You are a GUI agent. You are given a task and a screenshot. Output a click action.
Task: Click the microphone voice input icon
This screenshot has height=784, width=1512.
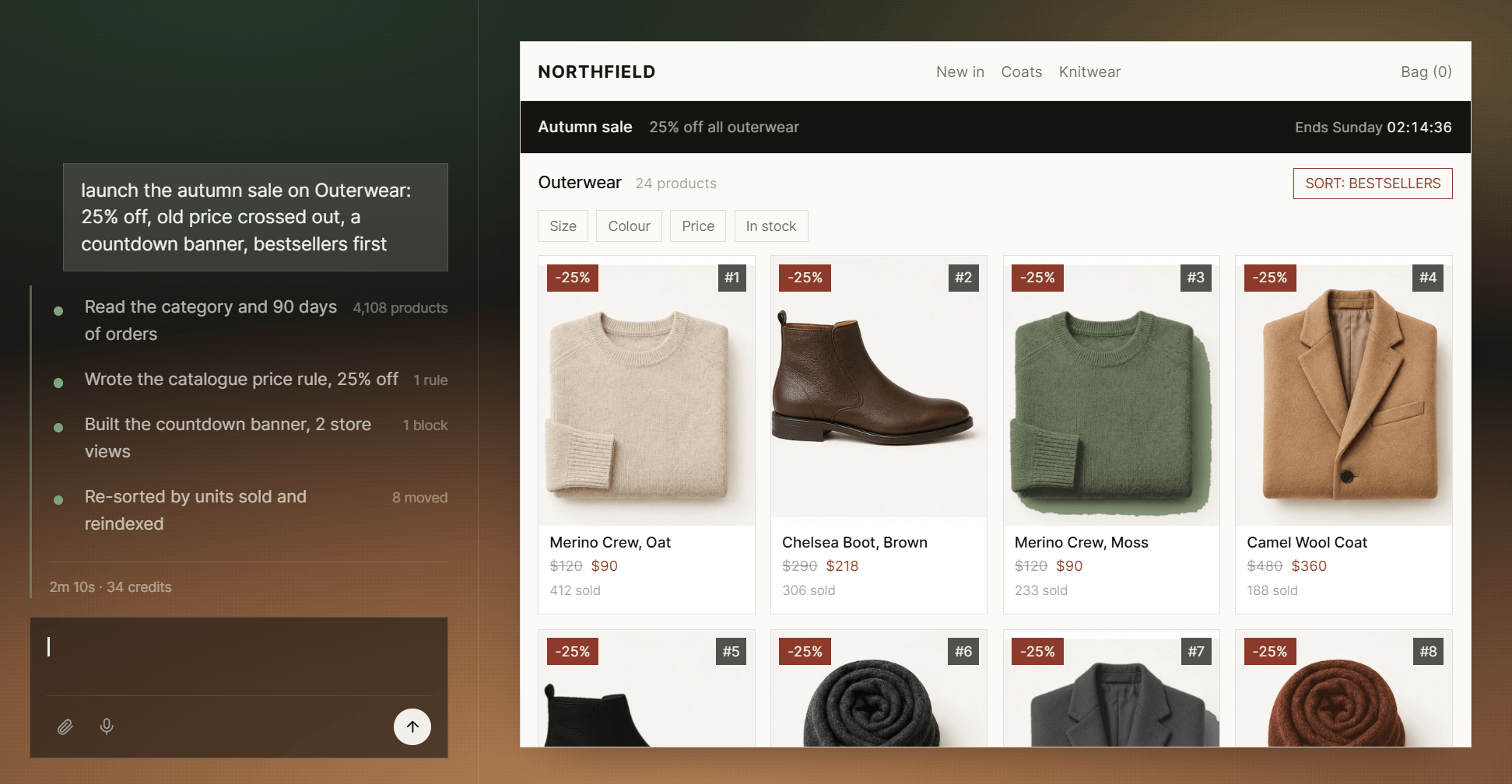point(107,726)
